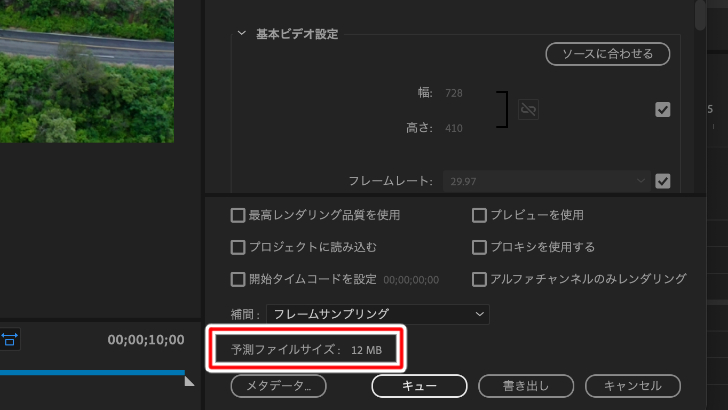The image size is (728, 410).
Task: Click the 書き出し button
Action: pos(526,386)
